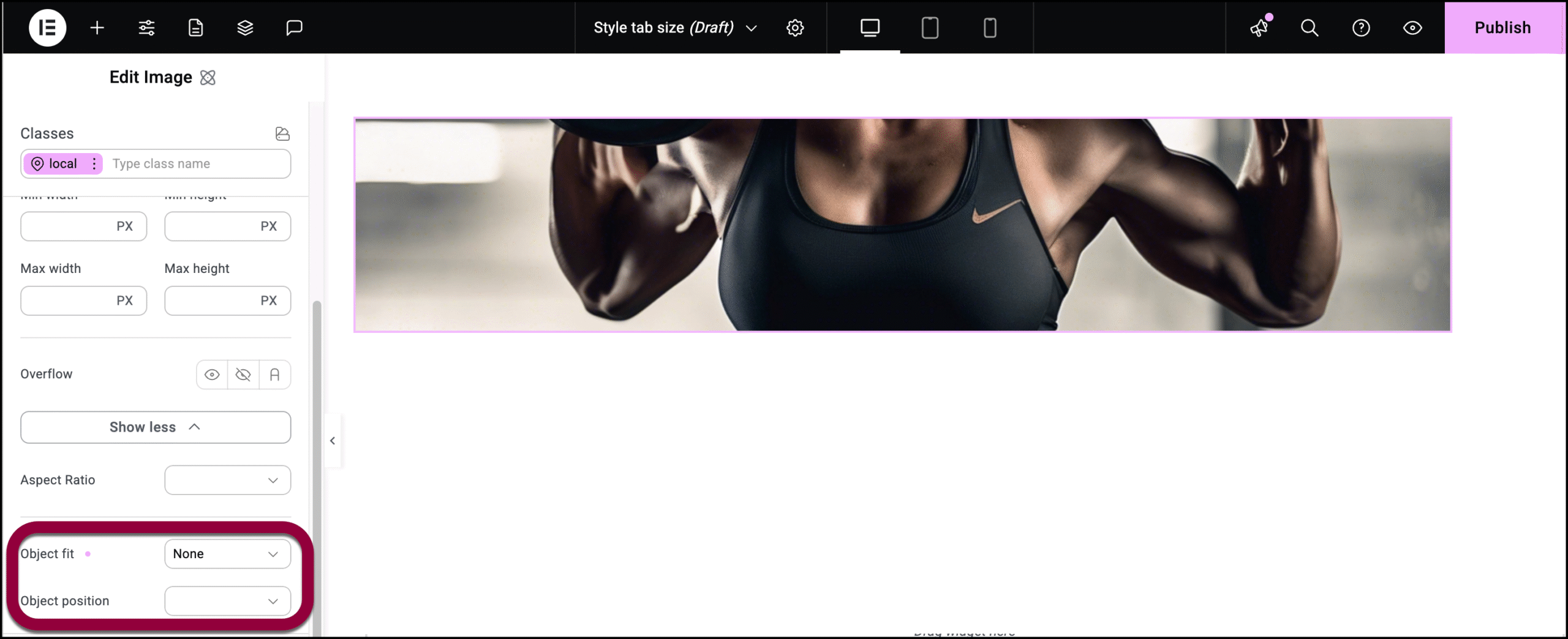Open site settings sliders icon
Image resolution: width=1568 pixels, height=639 pixels.
146,28
